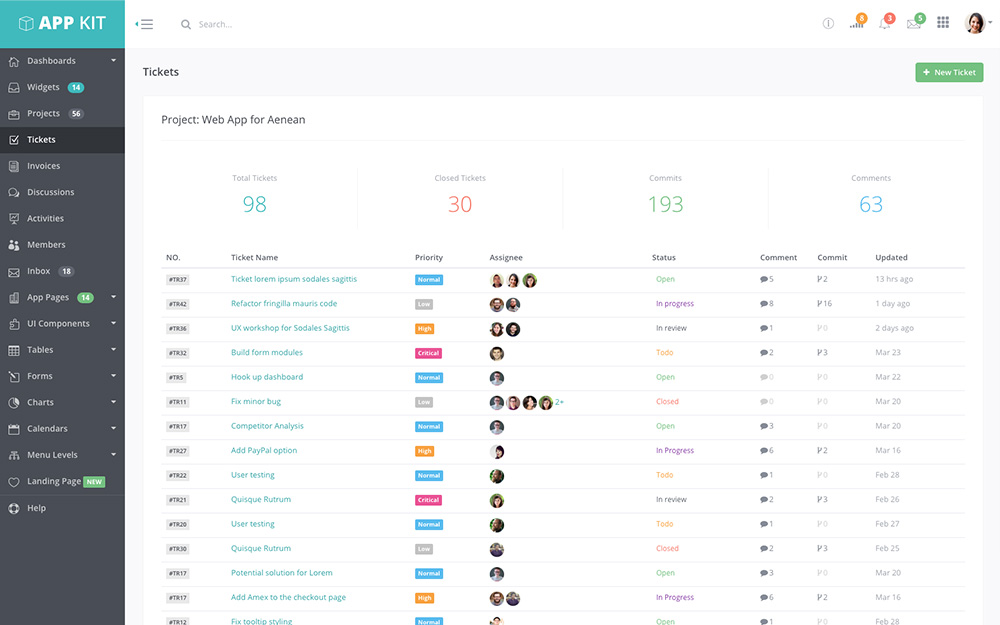The width and height of the screenshot is (1000, 625).
Task: Open the signal bars stats icon
Action: coord(856,24)
